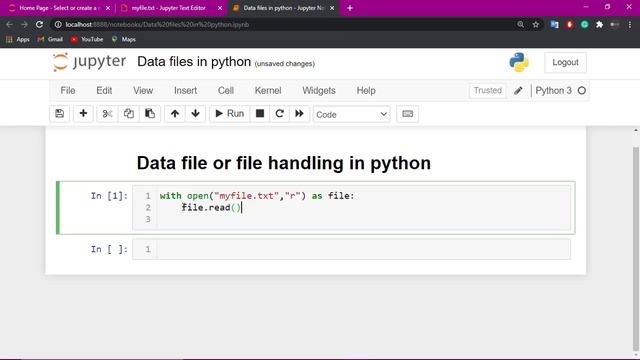Viewport: 640px width, 360px height.
Task: Switch to the myfile.txt Text Editor tab
Action: 170,8
